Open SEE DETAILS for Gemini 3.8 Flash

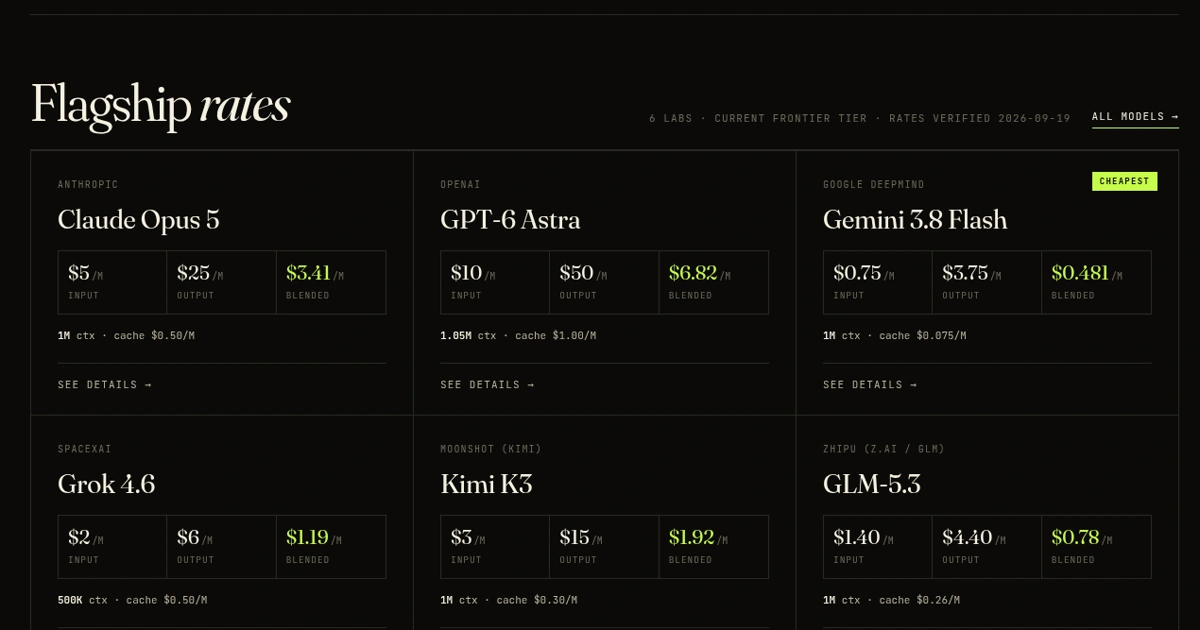(x=870, y=384)
